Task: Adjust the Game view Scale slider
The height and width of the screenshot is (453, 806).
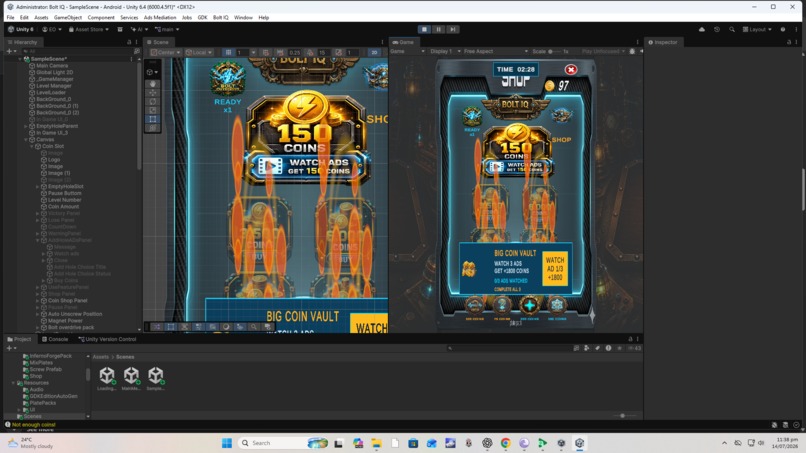Action: click(555, 51)
